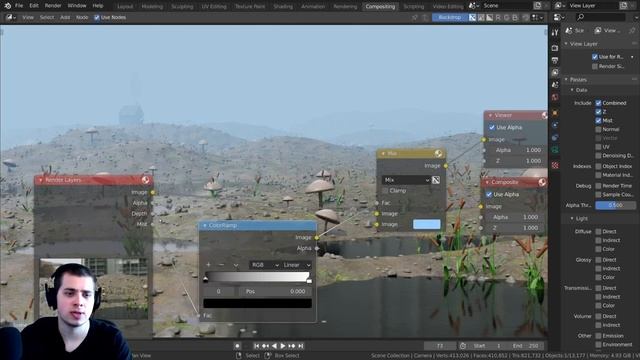Open the World properties tab icon
Viewport: 640px width, 360px height.
pos(555,97)
